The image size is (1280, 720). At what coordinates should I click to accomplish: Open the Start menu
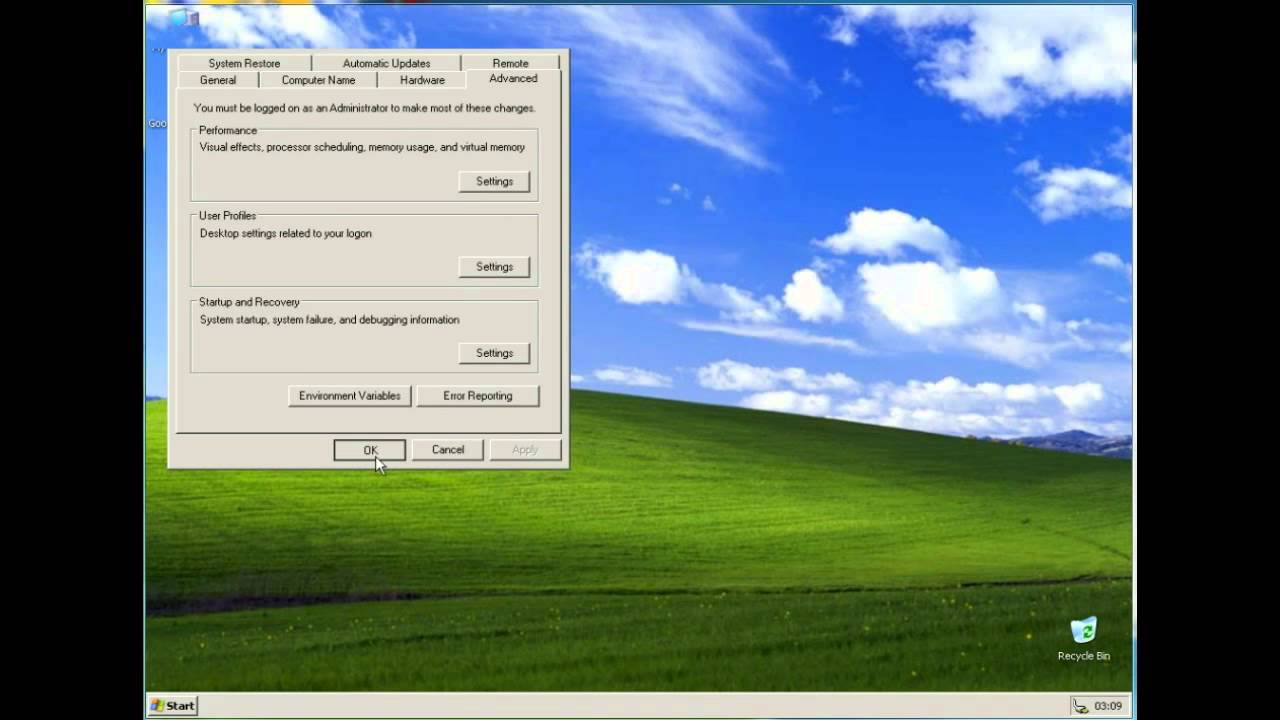173,705
